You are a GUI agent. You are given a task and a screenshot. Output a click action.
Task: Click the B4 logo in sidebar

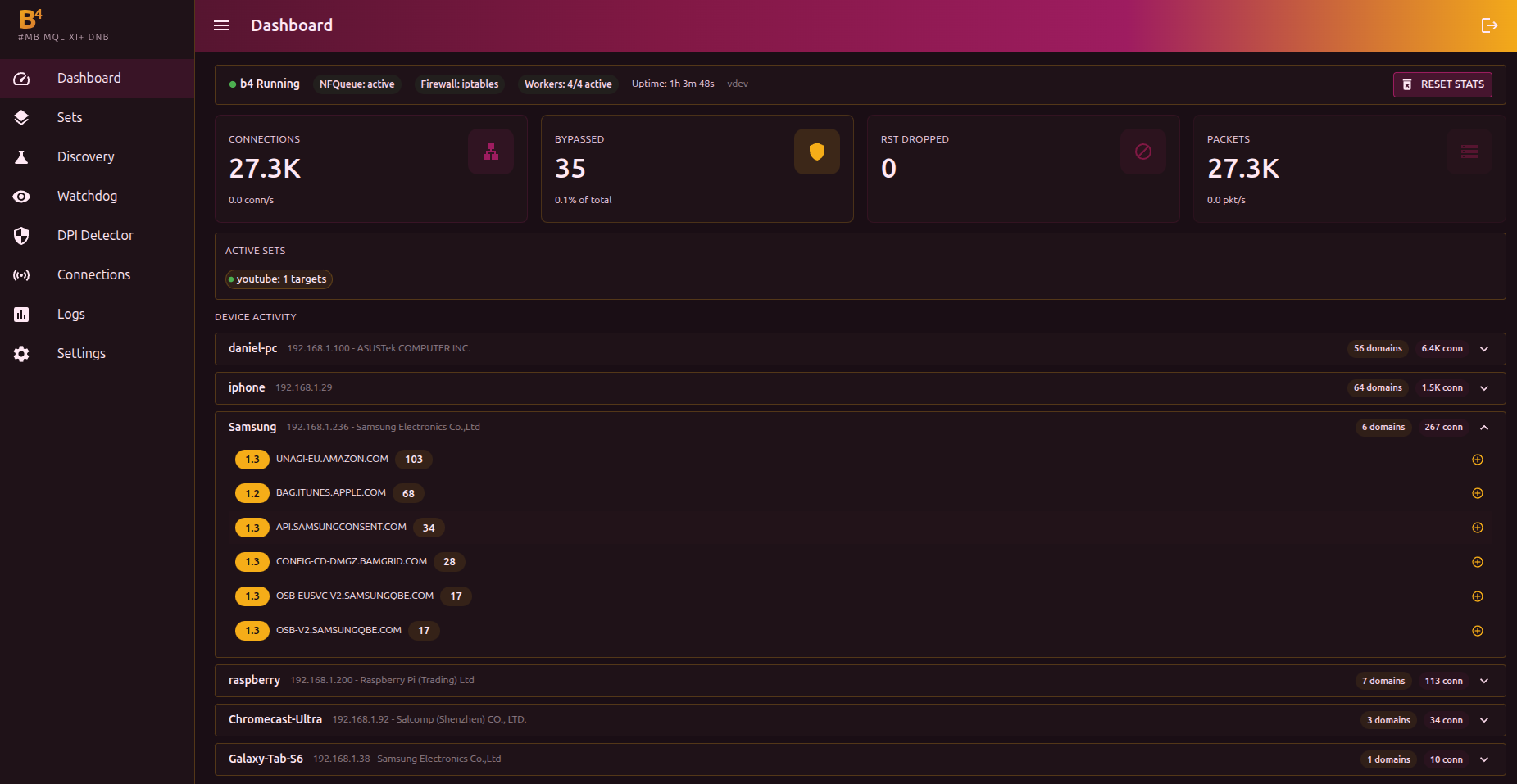(31, 19)
